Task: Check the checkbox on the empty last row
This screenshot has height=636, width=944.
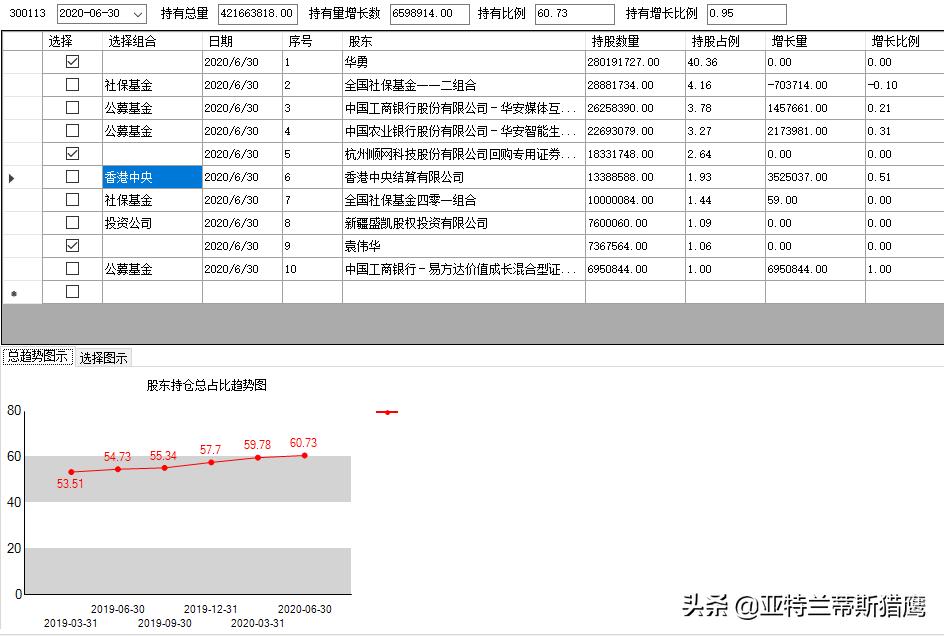Action: (70, 292)
